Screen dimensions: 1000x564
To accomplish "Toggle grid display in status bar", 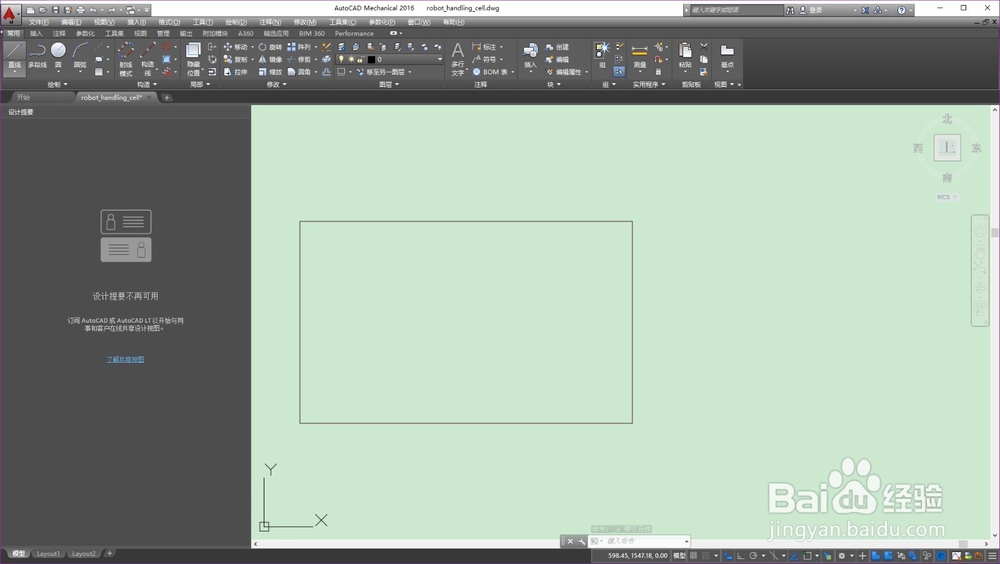I will [693, 556].
